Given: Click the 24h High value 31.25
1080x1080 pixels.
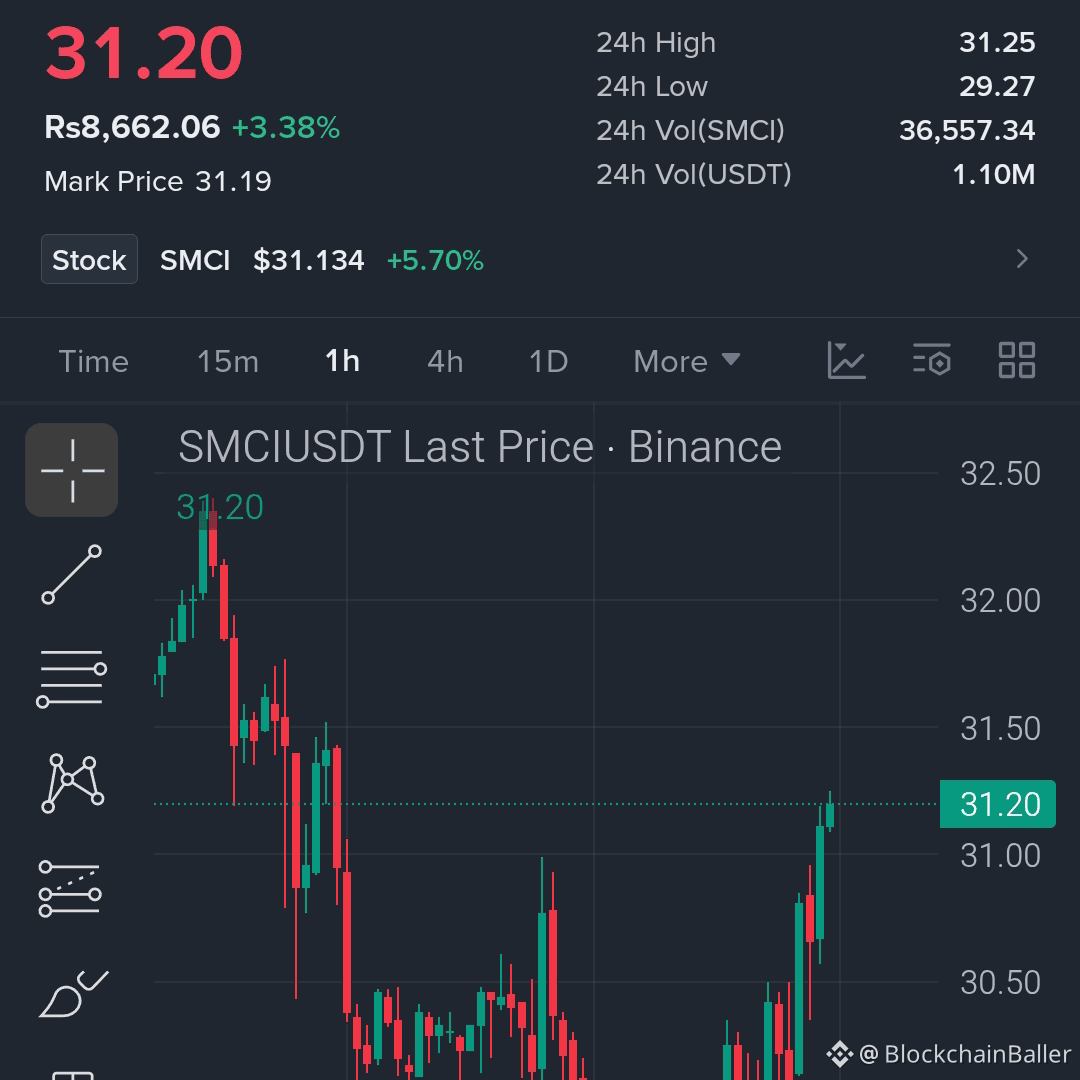Looking at the screenshot, I should 997,43.
